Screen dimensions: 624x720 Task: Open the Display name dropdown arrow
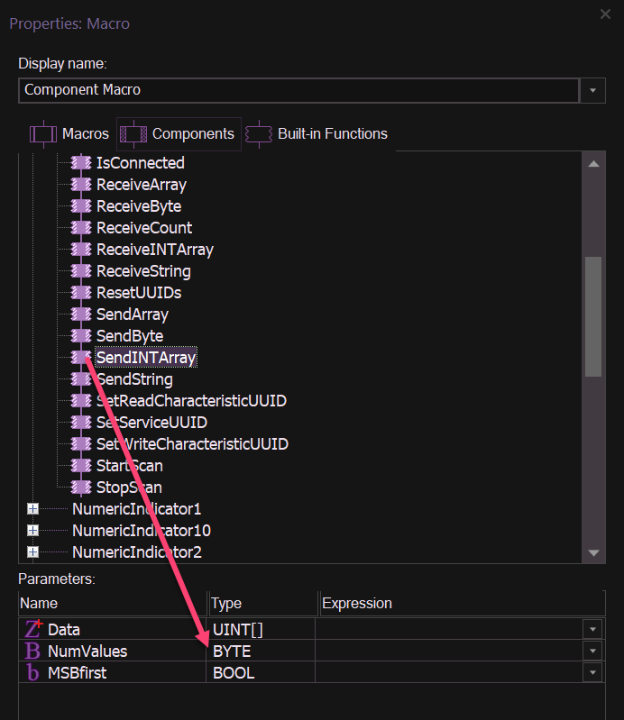tap(593, 90)
